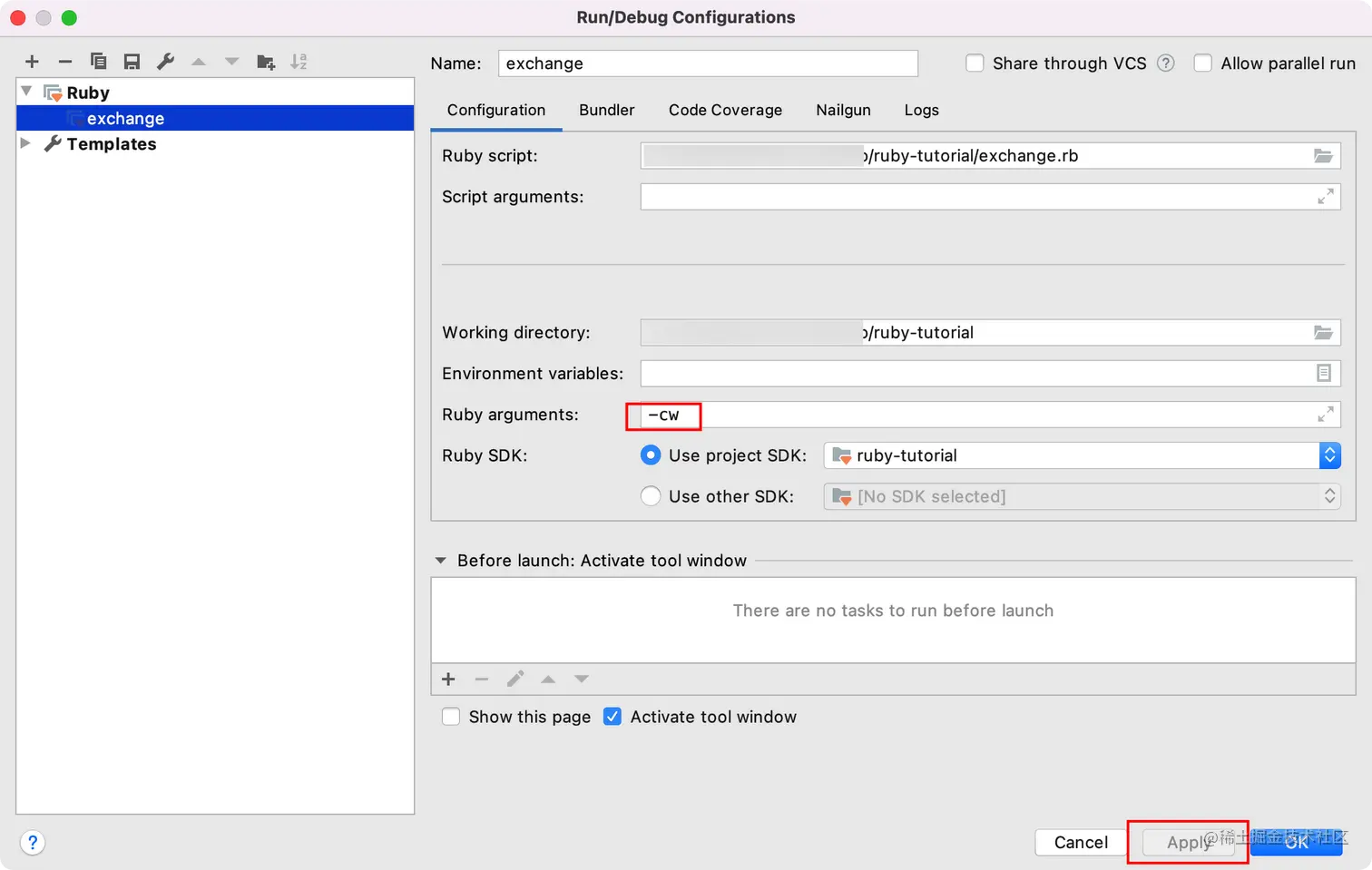Select Use project SDK radio button
This screenshot has height=870, width=1372.
pyautogui.click(x=651, y=455)
